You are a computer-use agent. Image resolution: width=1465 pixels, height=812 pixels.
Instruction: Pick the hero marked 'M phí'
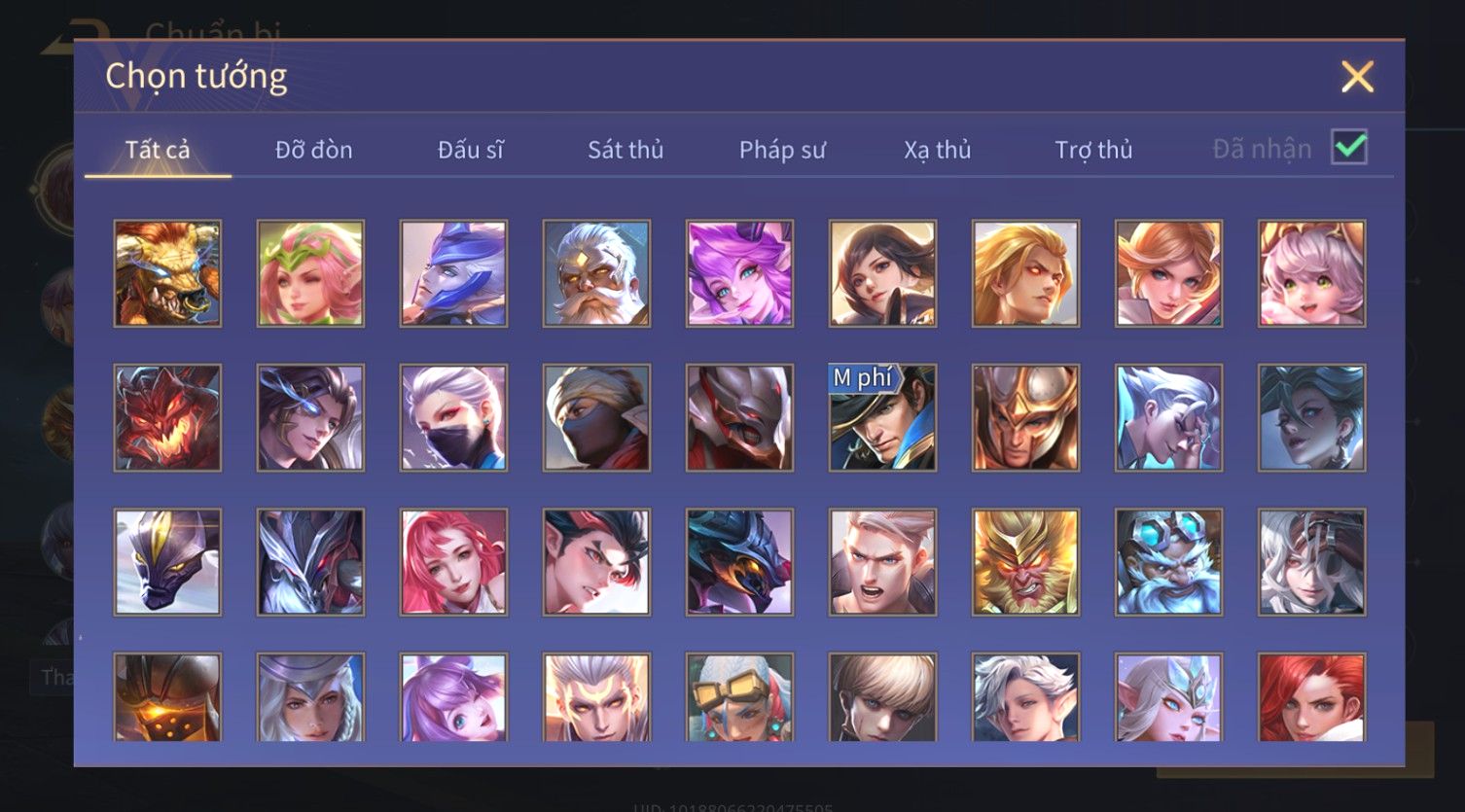(882, 417)
